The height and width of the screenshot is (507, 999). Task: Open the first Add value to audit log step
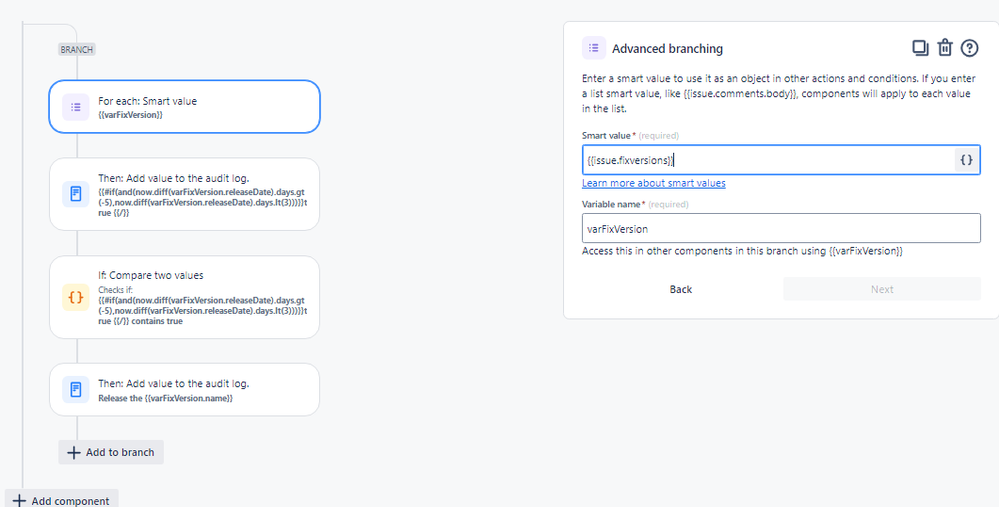185,194
